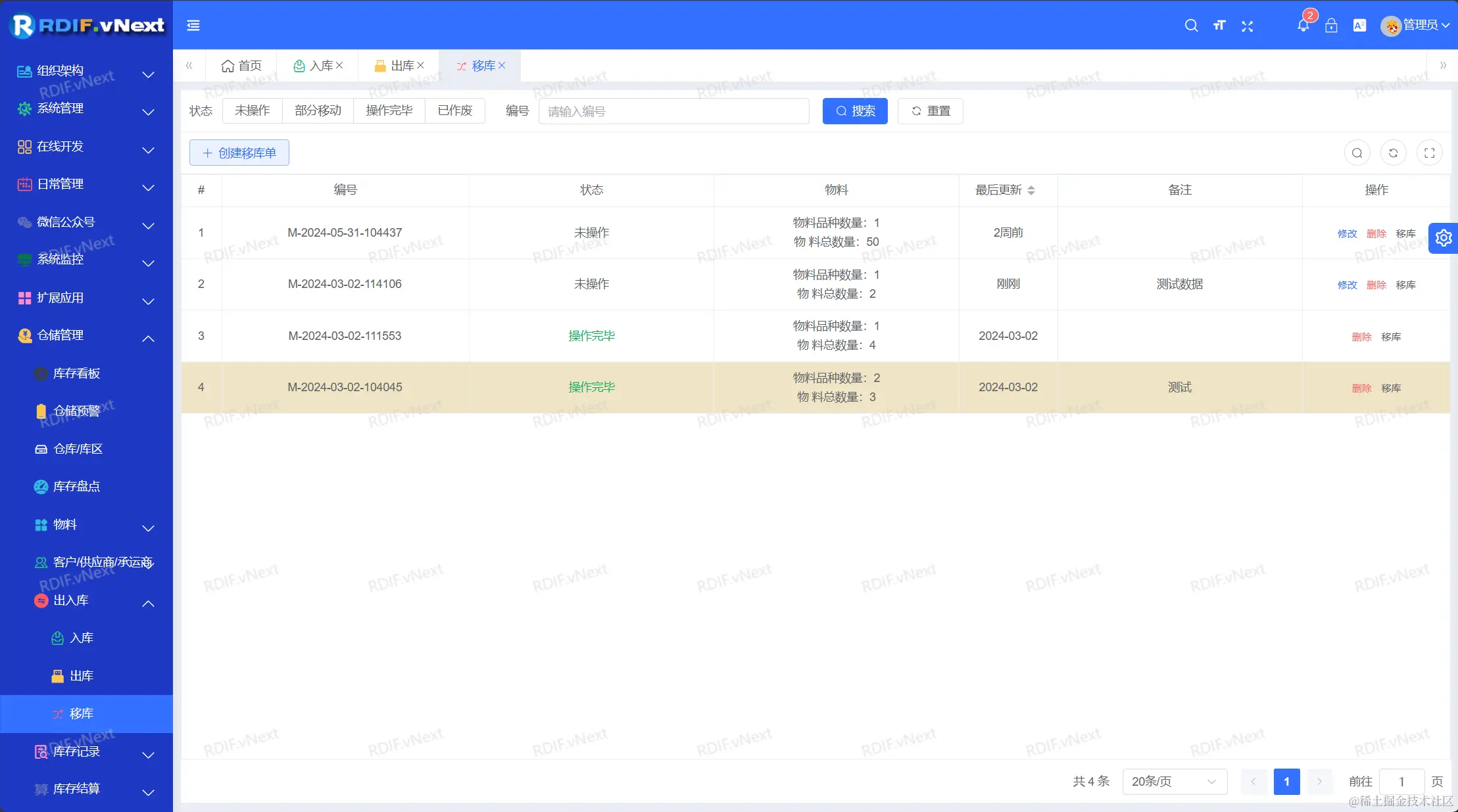Click the table refresh circular icon
The width and height of the screenshot is (1458, 812).
pos(1393,153)
